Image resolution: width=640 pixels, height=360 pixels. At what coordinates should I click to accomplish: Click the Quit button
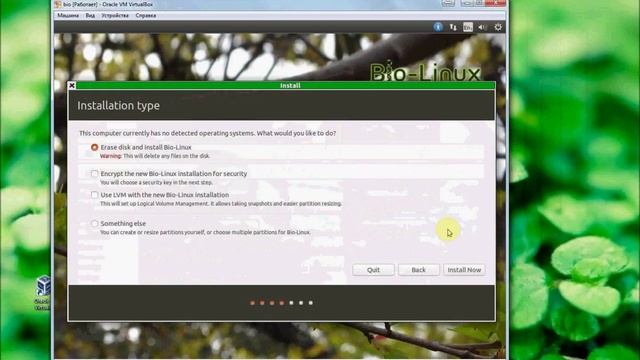coord(373,270)
